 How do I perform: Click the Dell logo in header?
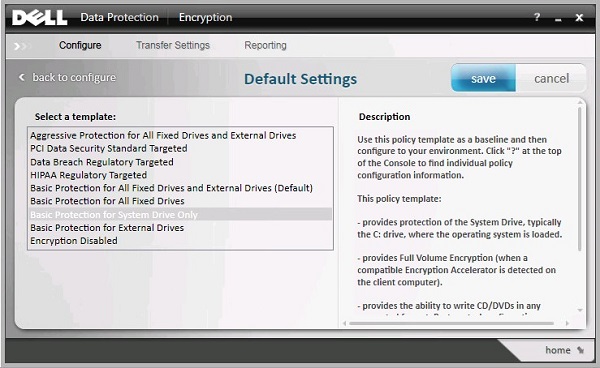click(40, 18)
